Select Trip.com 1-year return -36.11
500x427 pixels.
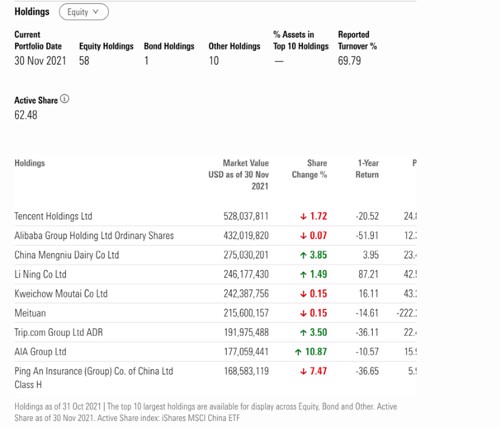[367, 332]
